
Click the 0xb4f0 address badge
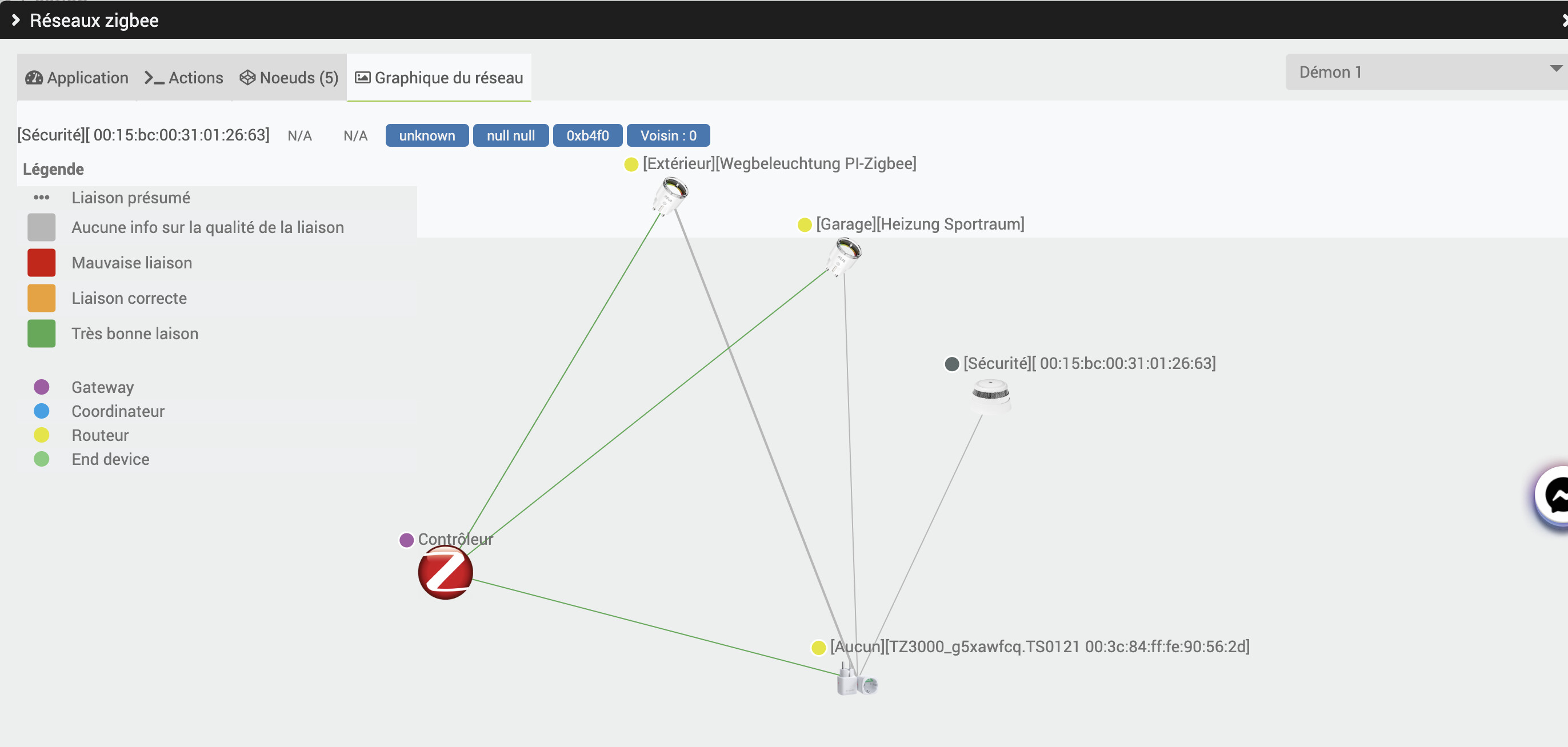587,135
